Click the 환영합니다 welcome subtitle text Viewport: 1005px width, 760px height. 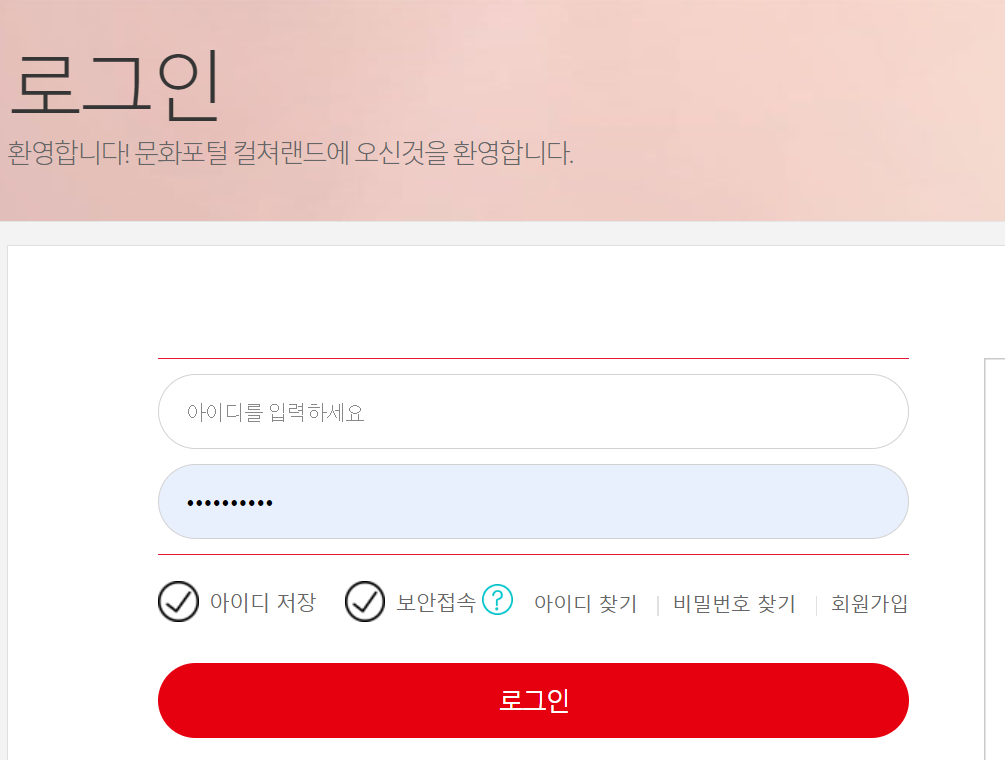tap(290, 153)
